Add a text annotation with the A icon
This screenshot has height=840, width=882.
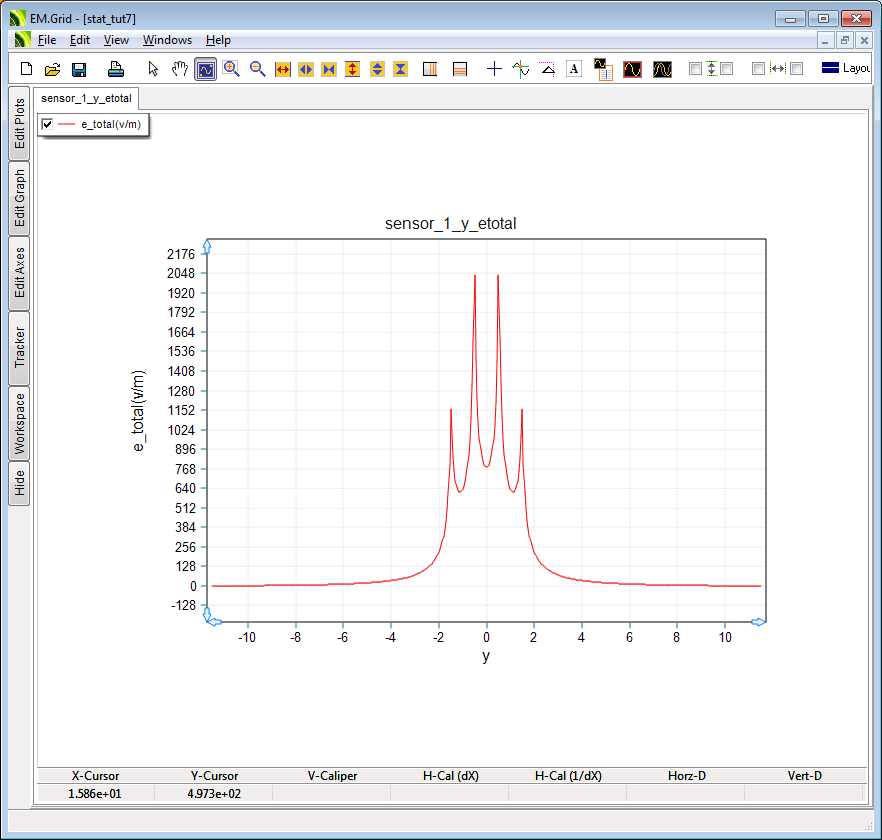[574, 69]
